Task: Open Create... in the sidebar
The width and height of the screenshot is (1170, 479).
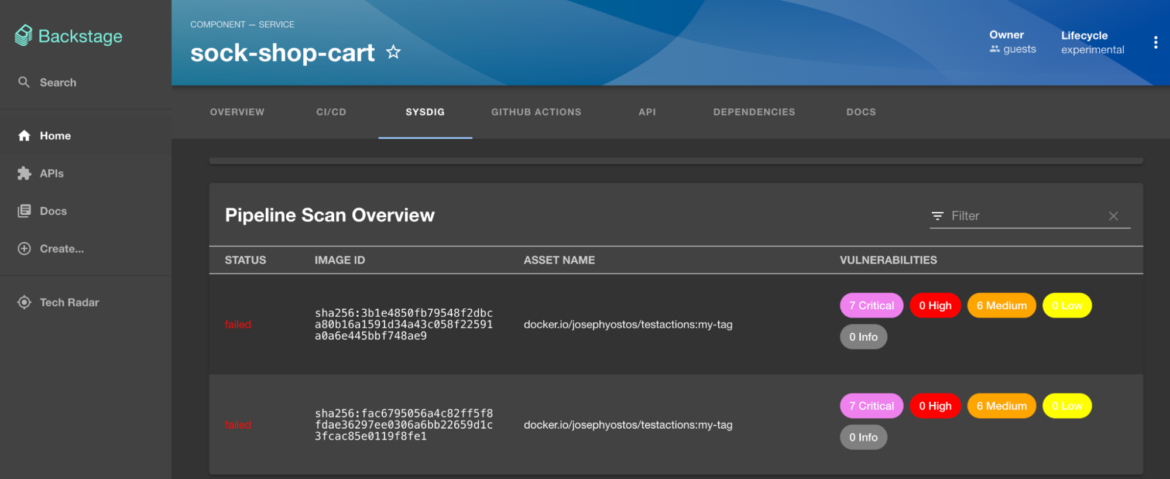Action: 62,248
